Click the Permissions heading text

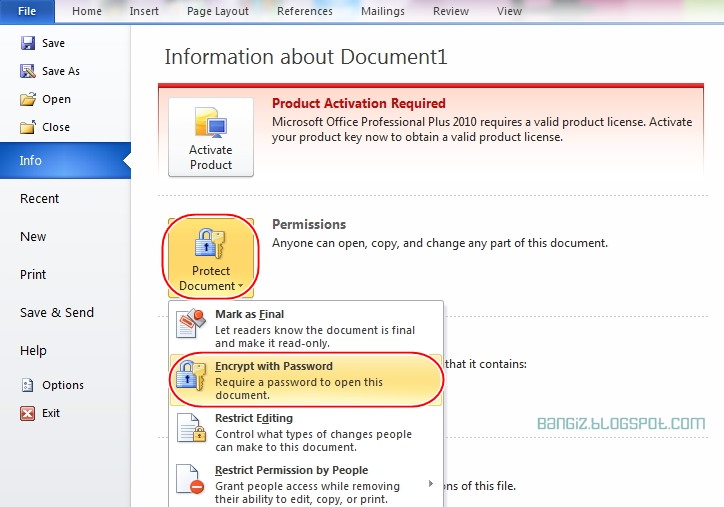(309, 224)
